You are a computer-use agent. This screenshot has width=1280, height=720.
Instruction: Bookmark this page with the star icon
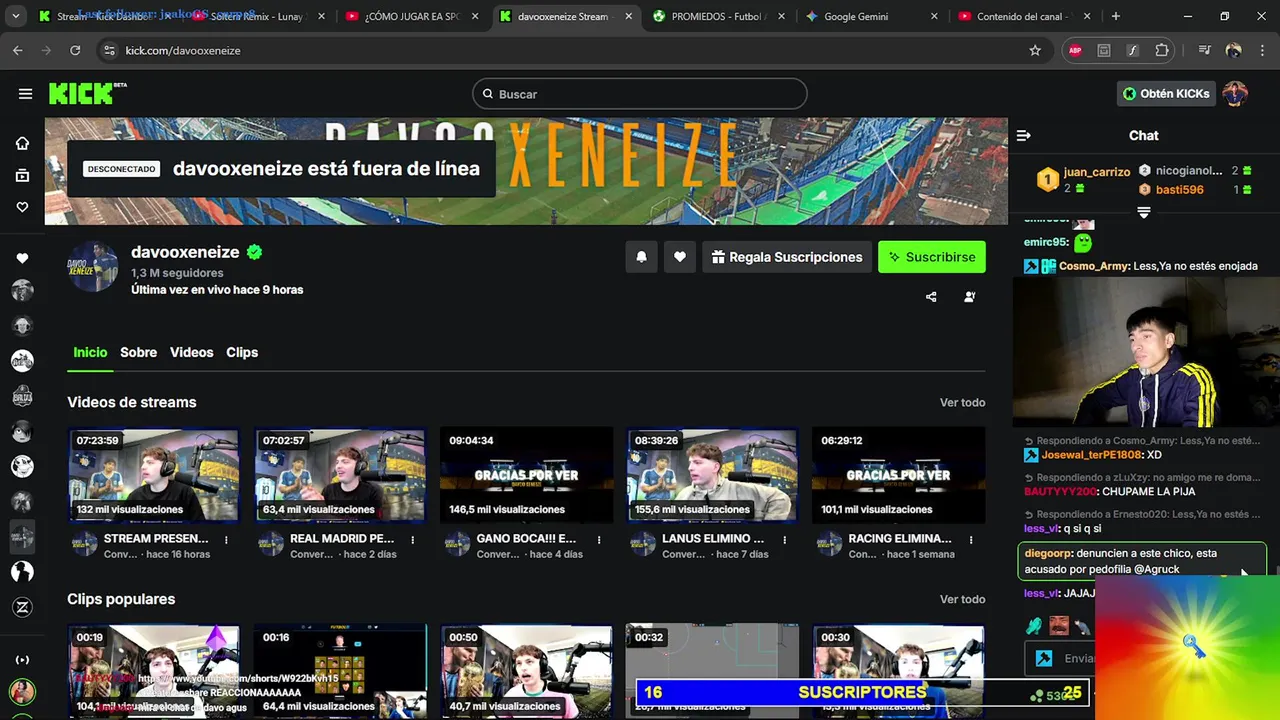[x=1035, y=50]
